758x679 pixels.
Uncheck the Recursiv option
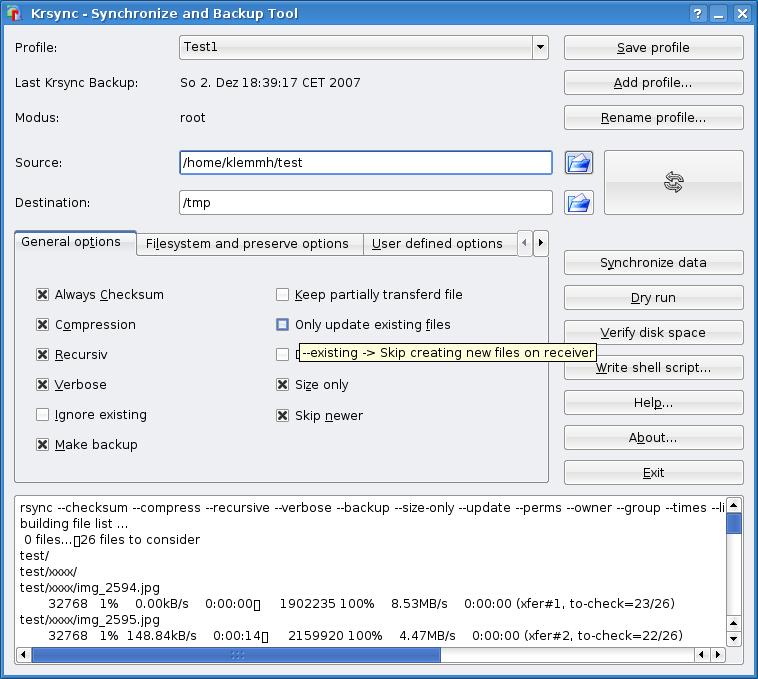click(43, 354)
